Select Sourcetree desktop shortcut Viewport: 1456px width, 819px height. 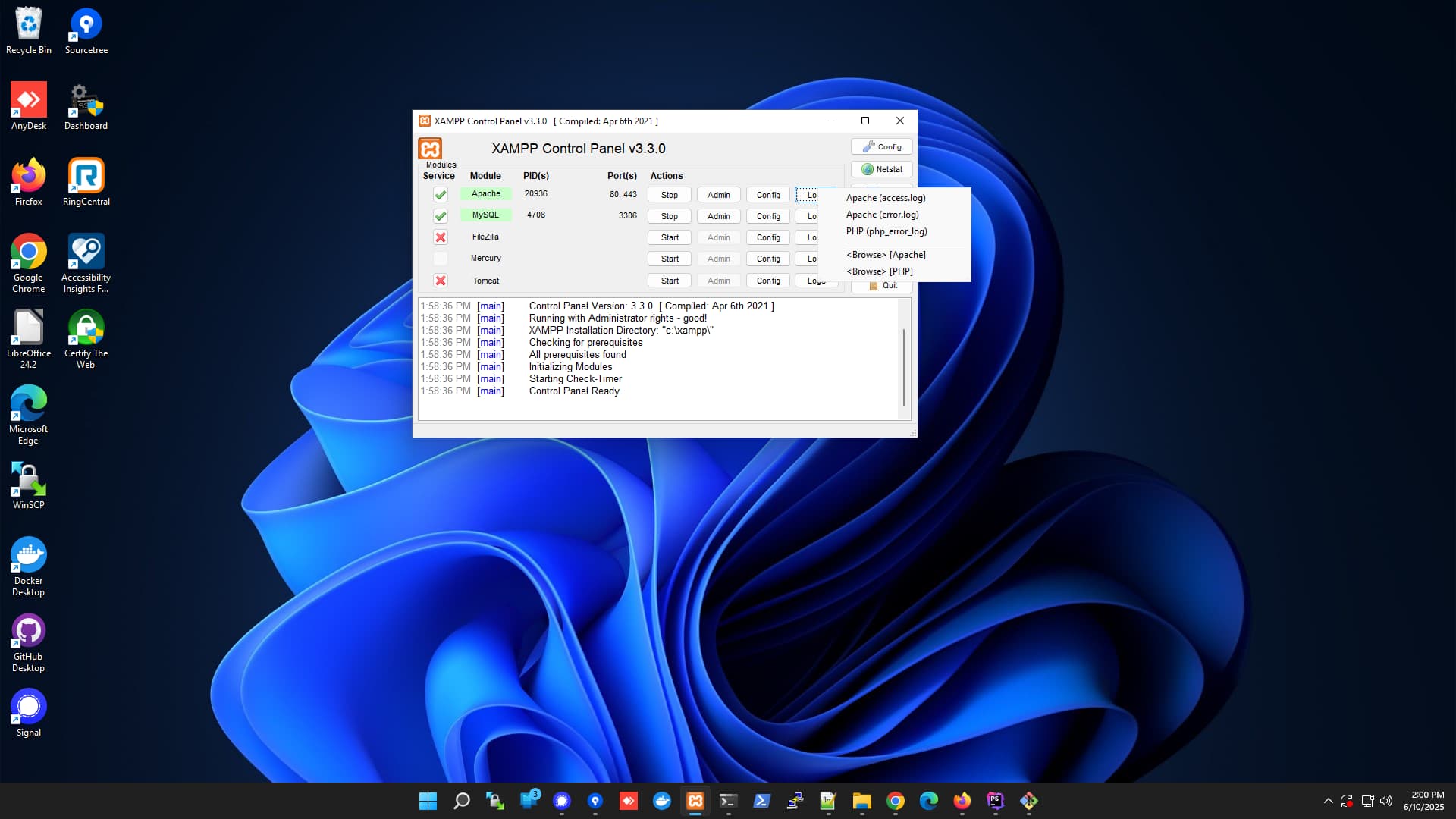click(86, 31)
